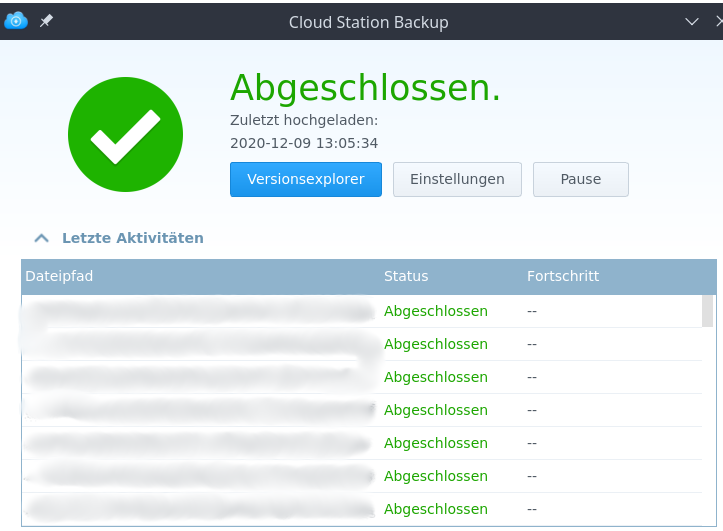
Task: Open the title bar dropdown chevron
Action: tap(692, 21)
